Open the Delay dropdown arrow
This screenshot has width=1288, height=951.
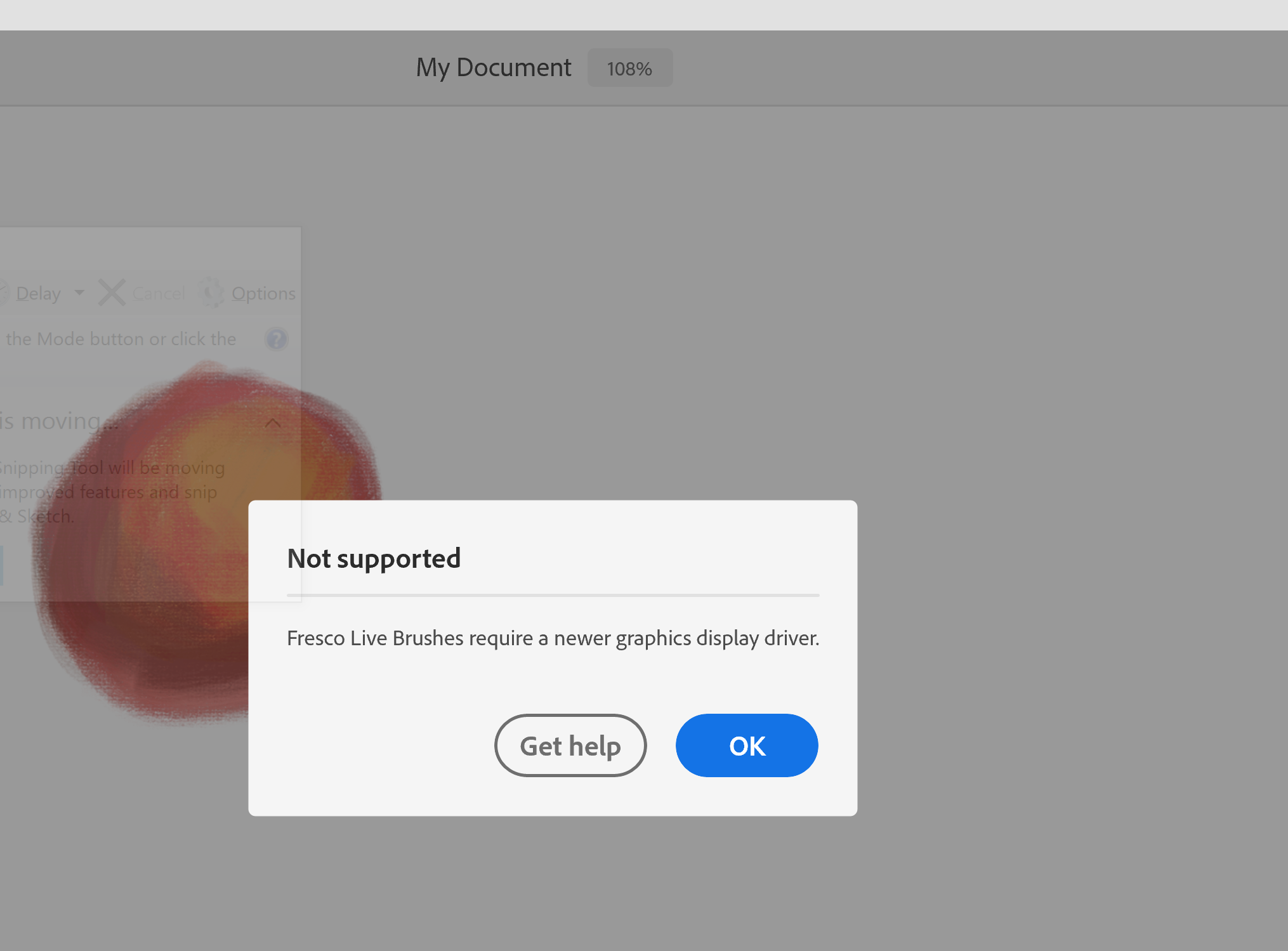tap(79, 292)
